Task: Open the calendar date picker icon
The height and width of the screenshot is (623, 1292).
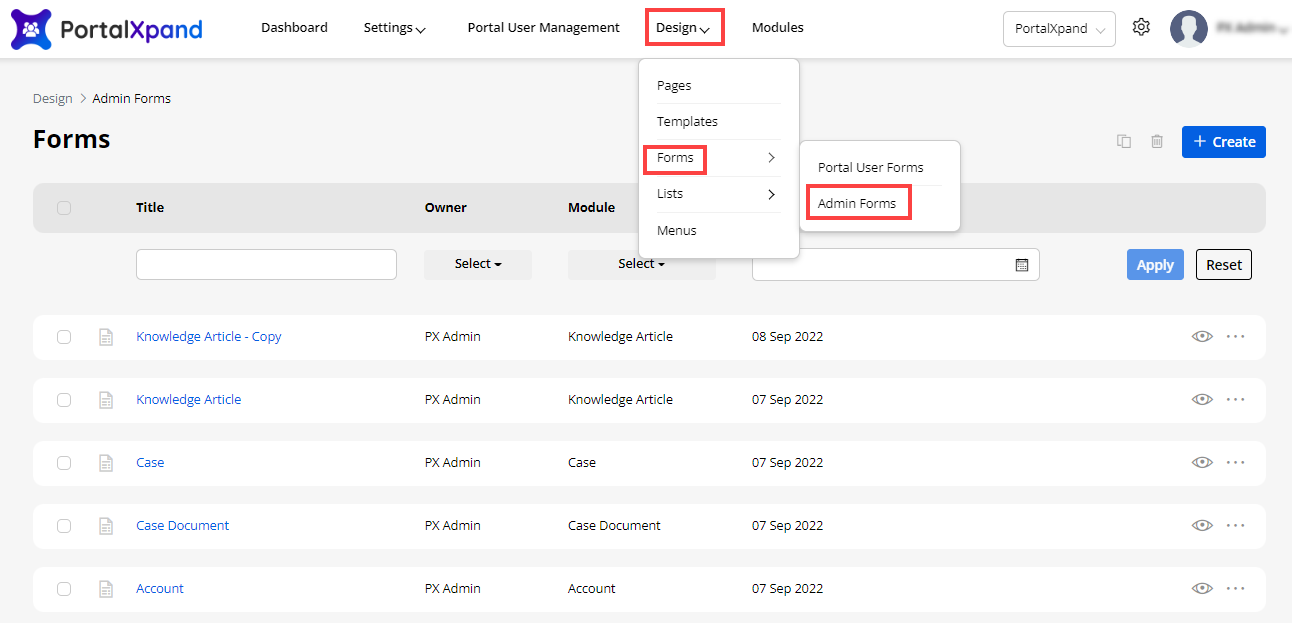Action: tap(1022, 265)
